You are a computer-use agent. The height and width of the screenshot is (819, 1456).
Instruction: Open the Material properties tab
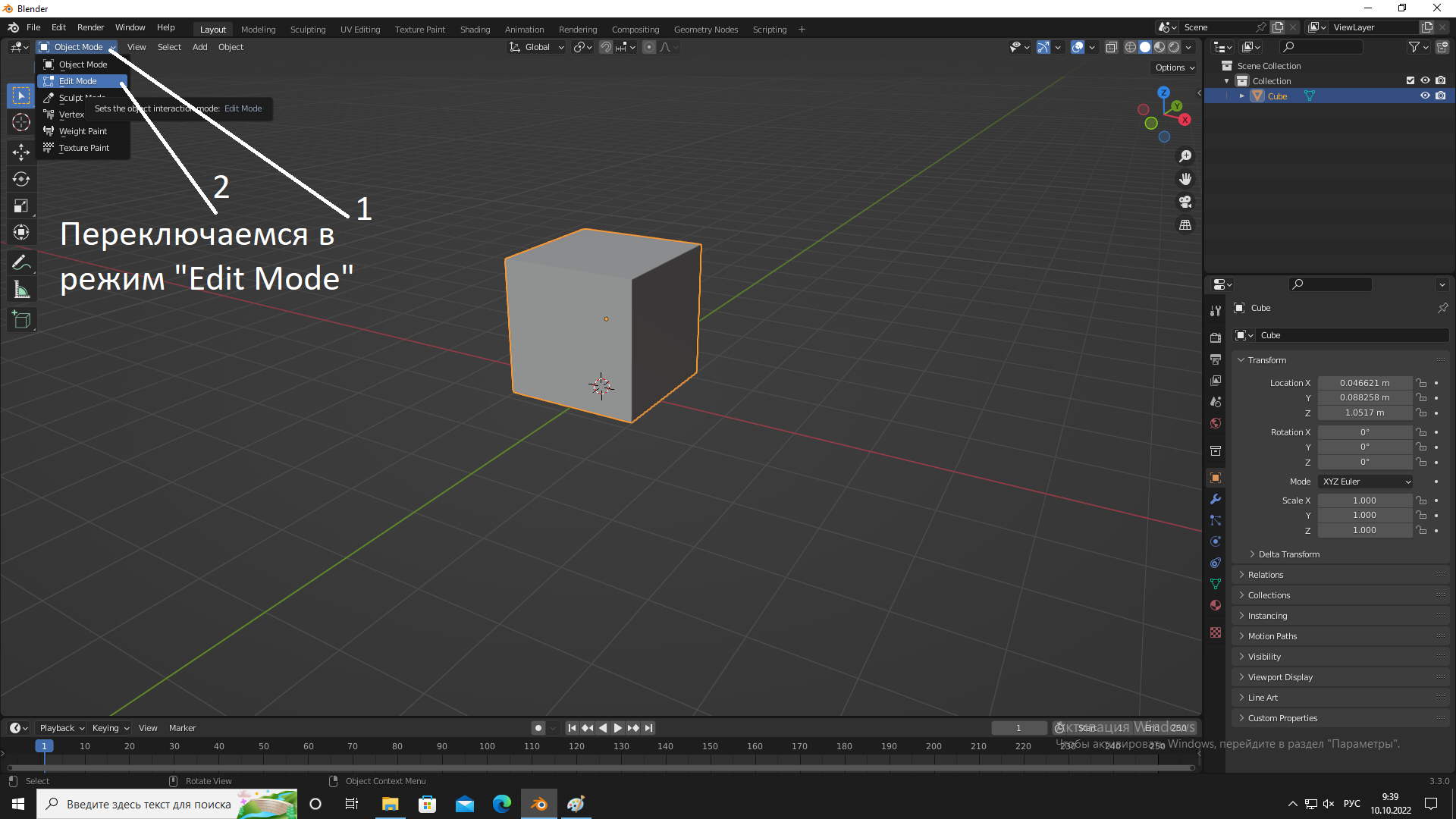[x=1216, y=605]
